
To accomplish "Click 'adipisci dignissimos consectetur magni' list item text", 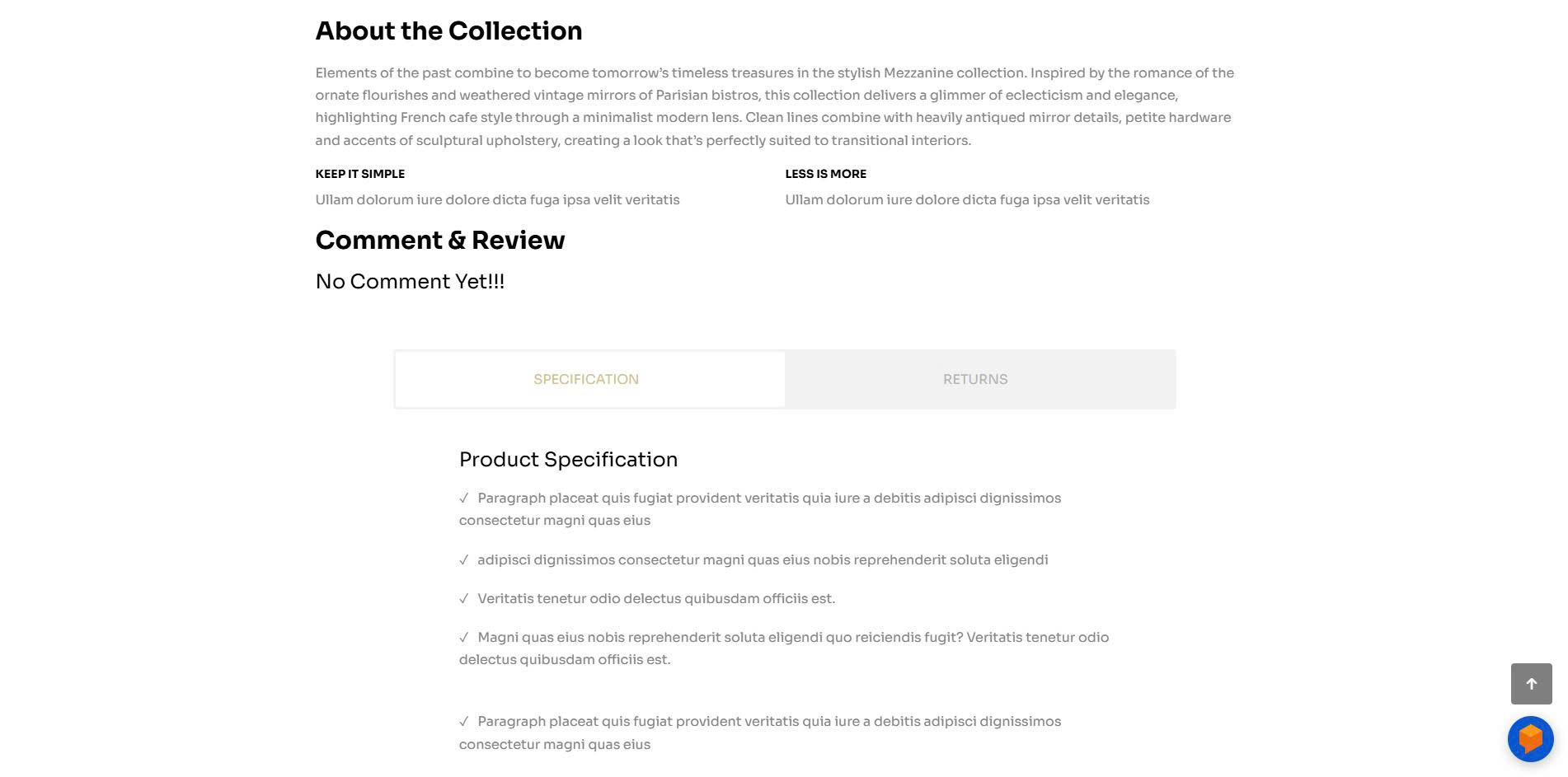I will [x=763, y=560].
